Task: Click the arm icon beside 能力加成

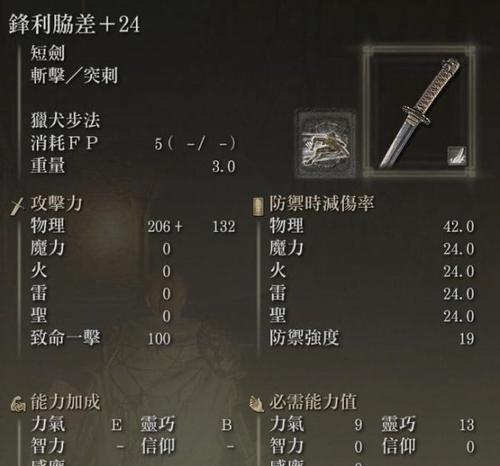Action: 18,404
